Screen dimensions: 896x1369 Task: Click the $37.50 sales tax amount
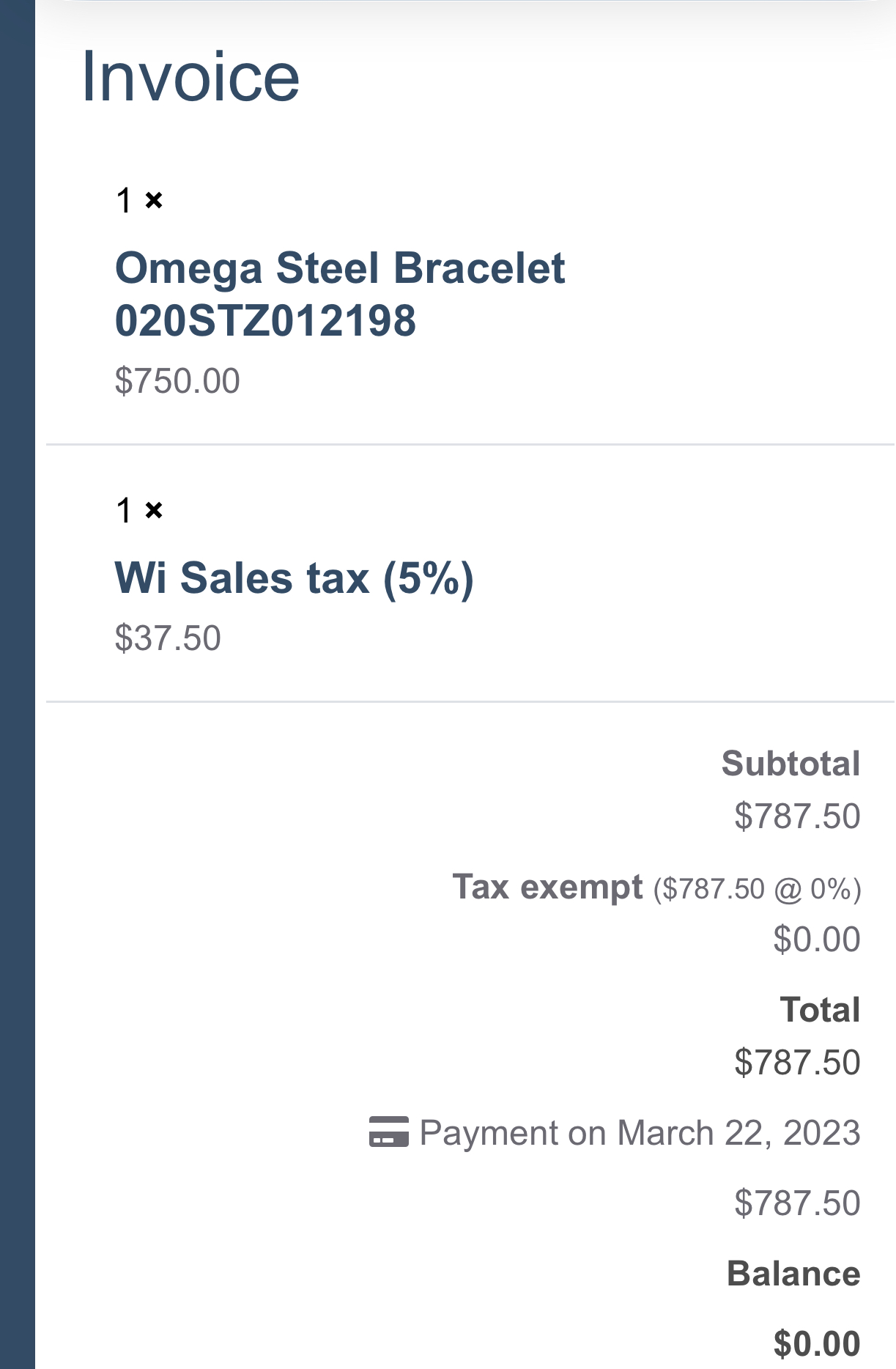click(x=168, y=638)
